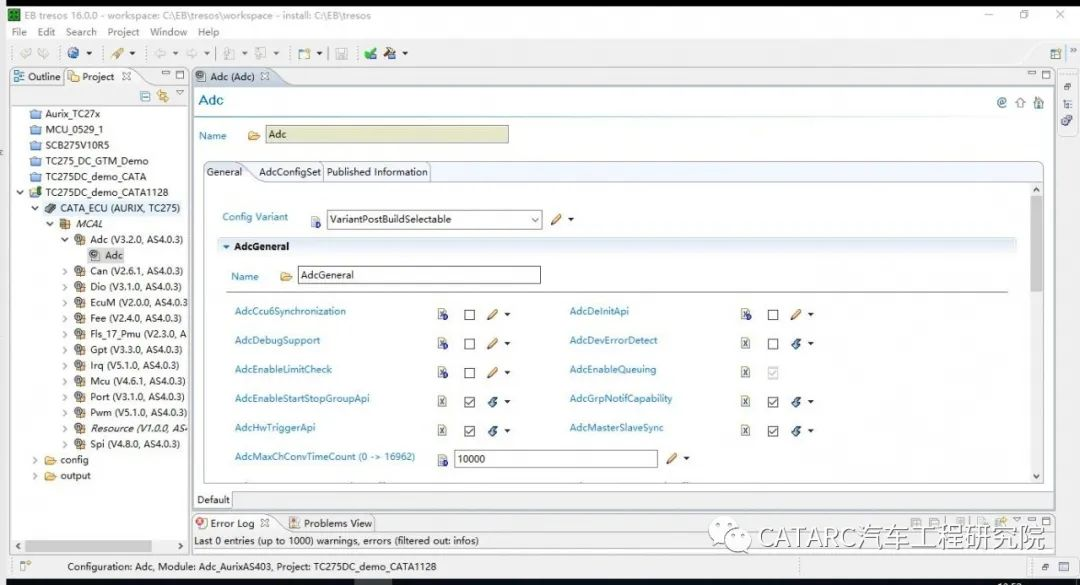Collapse the AdcGeneral section

pyautogui.click(x=226, y=247)
